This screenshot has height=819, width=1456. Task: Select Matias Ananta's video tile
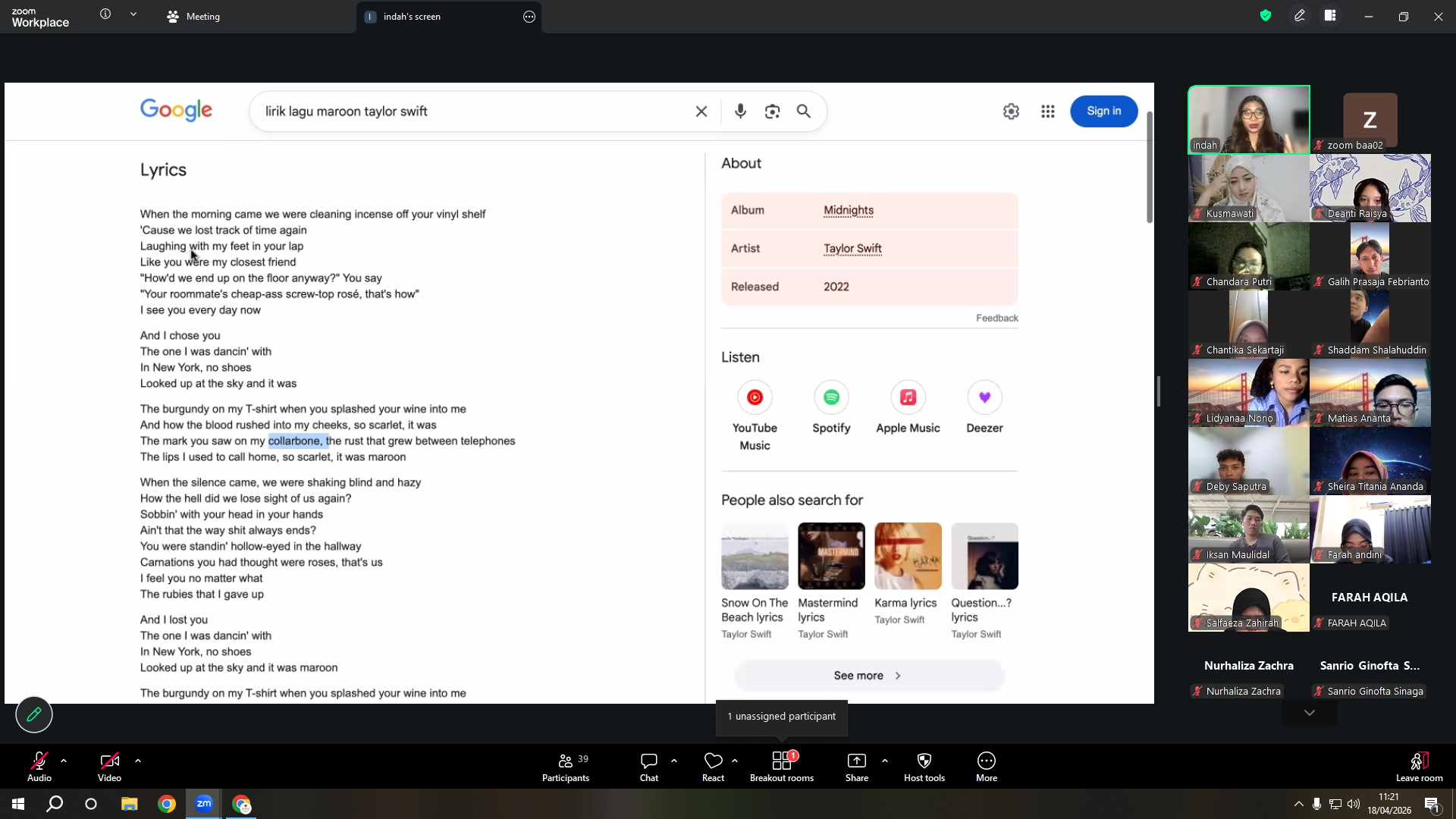tap(1370, 393)
